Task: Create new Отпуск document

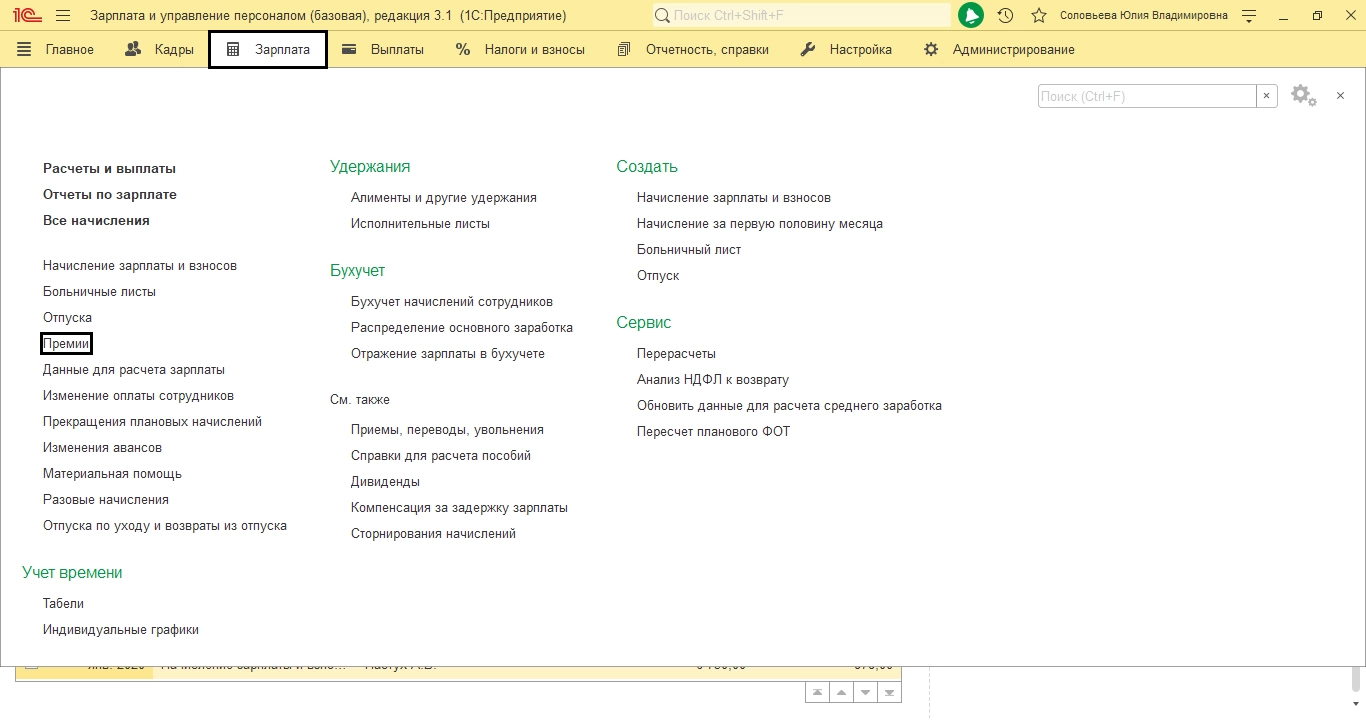Action: [658, 275]
